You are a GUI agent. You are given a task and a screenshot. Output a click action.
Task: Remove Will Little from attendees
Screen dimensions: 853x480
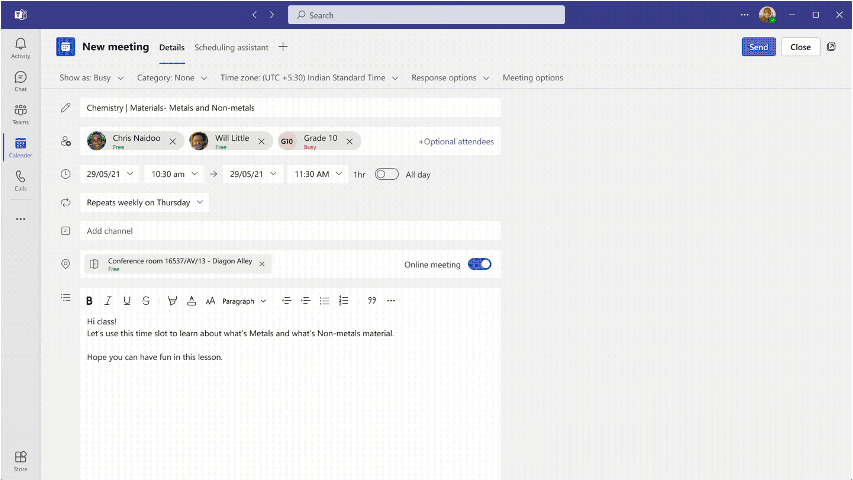(x=261, y=141)
